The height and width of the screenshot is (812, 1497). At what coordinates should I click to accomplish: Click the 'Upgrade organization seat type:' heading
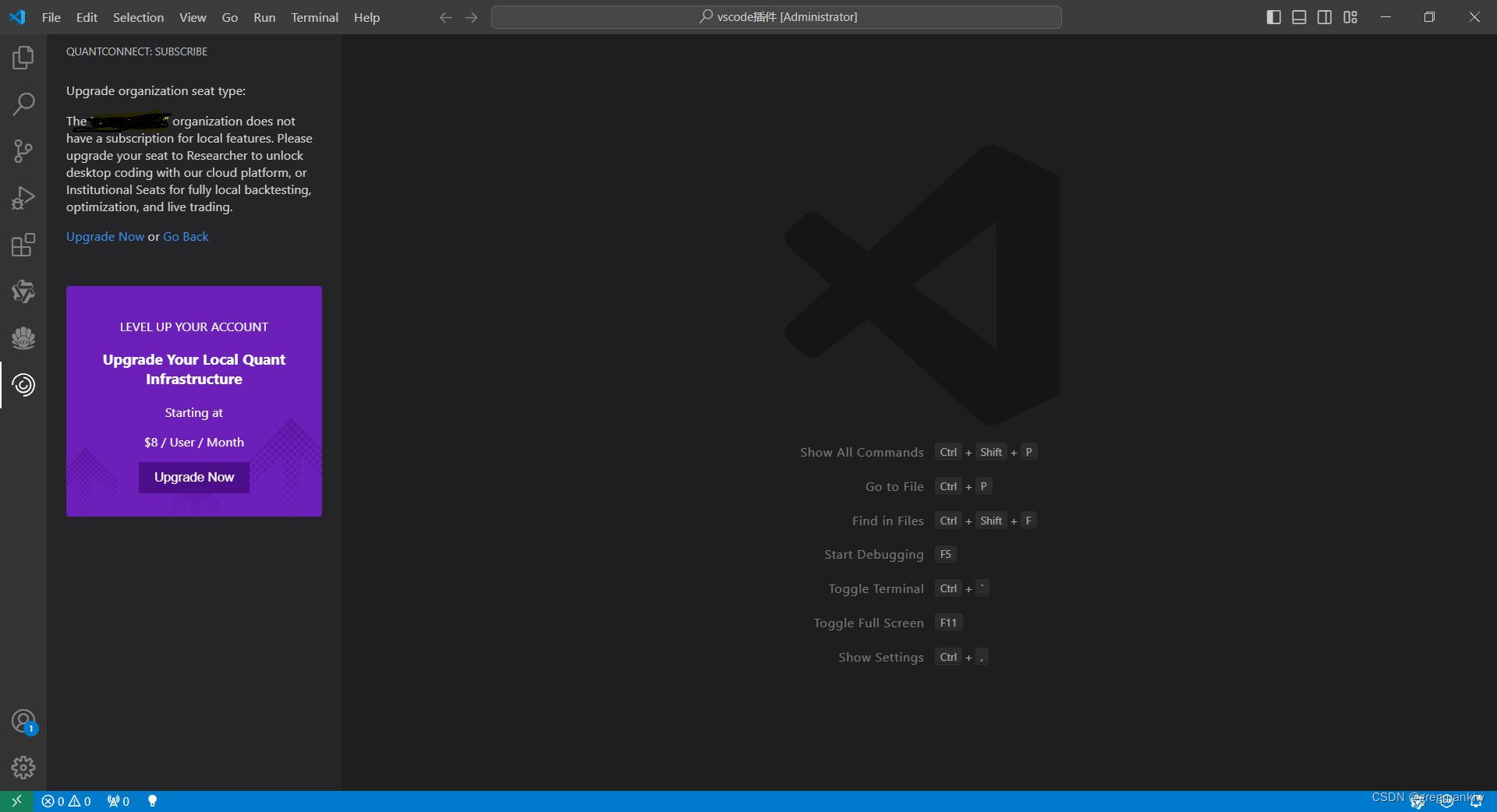pos(156,91)
